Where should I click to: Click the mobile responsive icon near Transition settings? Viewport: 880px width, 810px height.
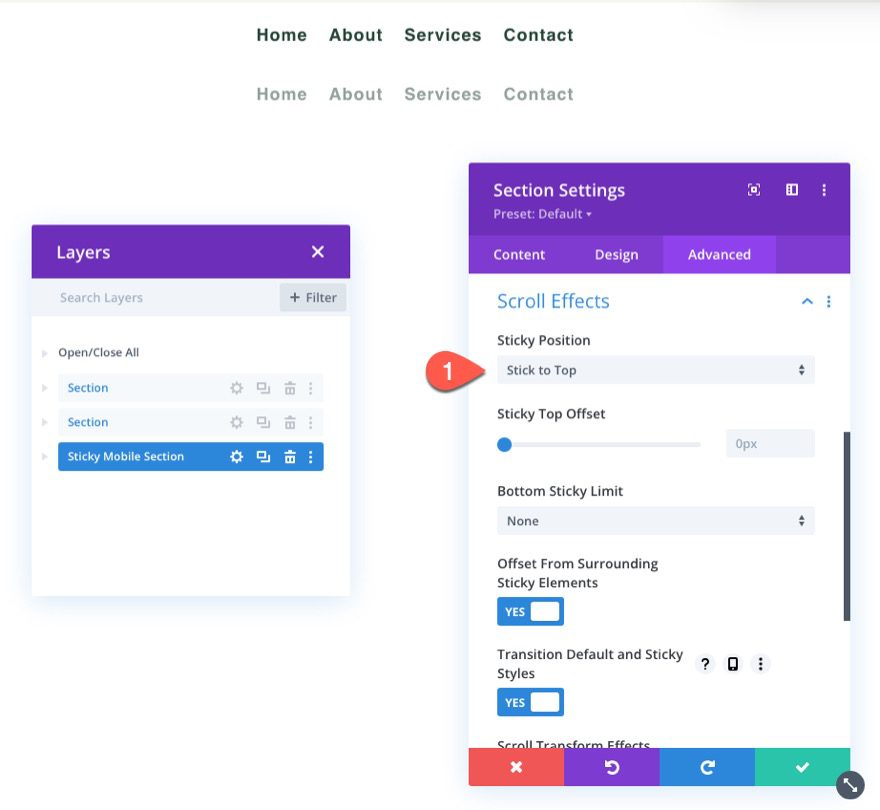click(733, 664)
